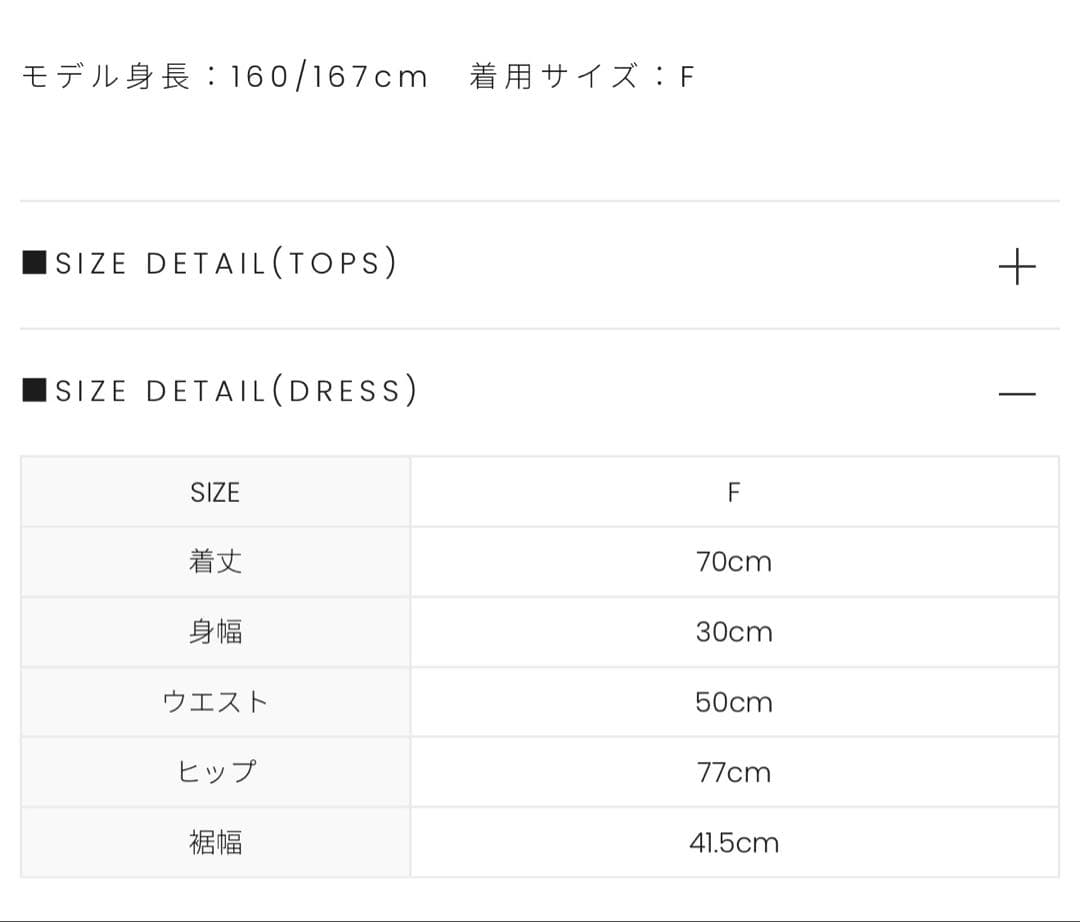Expand SIZE DETAIL(TOPS) with the plus icon

click(1017, 267)
